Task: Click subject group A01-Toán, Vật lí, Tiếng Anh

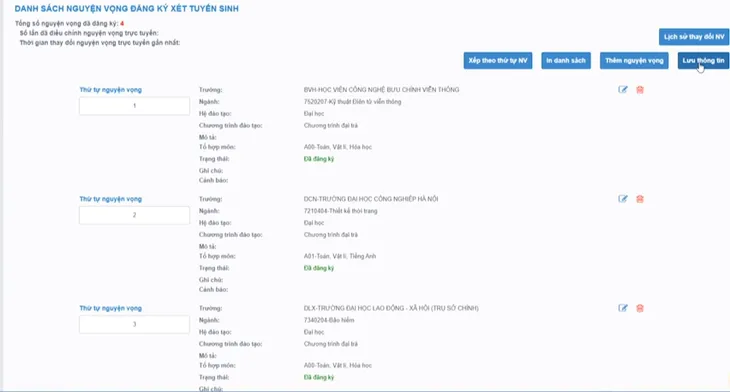Action: [x=339, y=256]
